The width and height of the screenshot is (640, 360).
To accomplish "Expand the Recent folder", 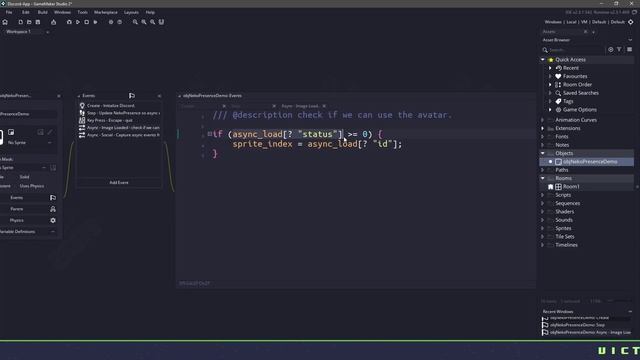I will click(550, 68).
